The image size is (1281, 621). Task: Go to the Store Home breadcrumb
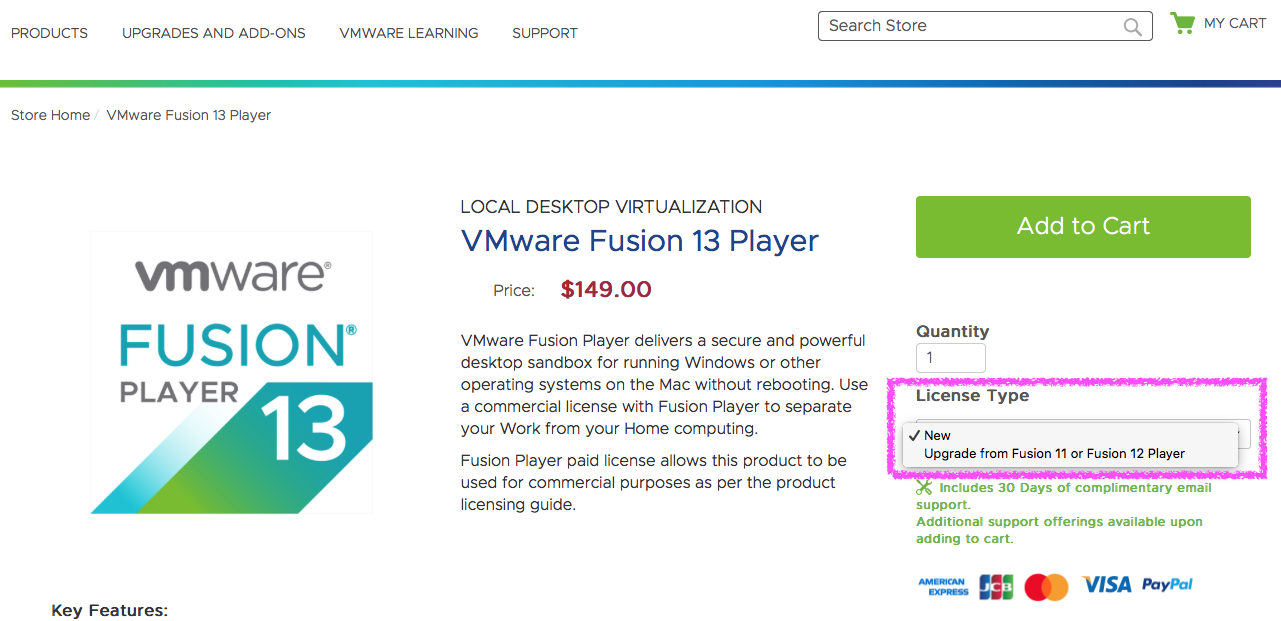50,115
